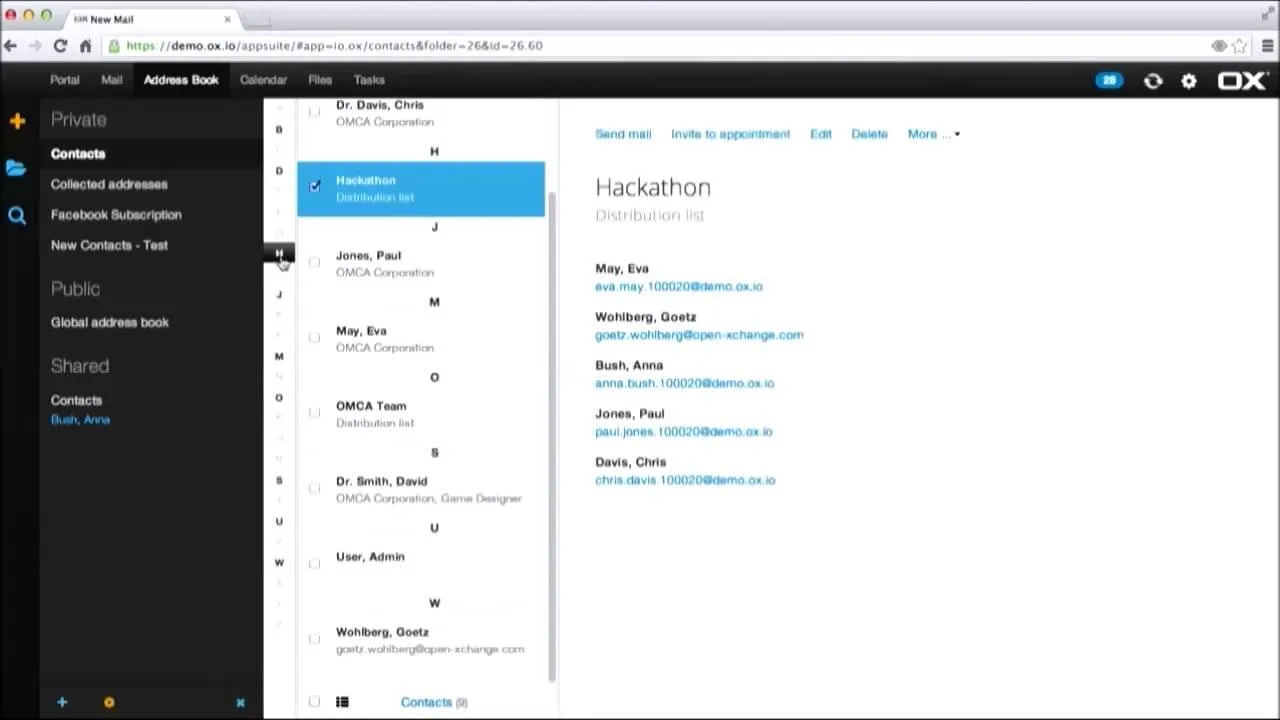
Task: Open the Address Book tab
Action: [x=181, y=80]
